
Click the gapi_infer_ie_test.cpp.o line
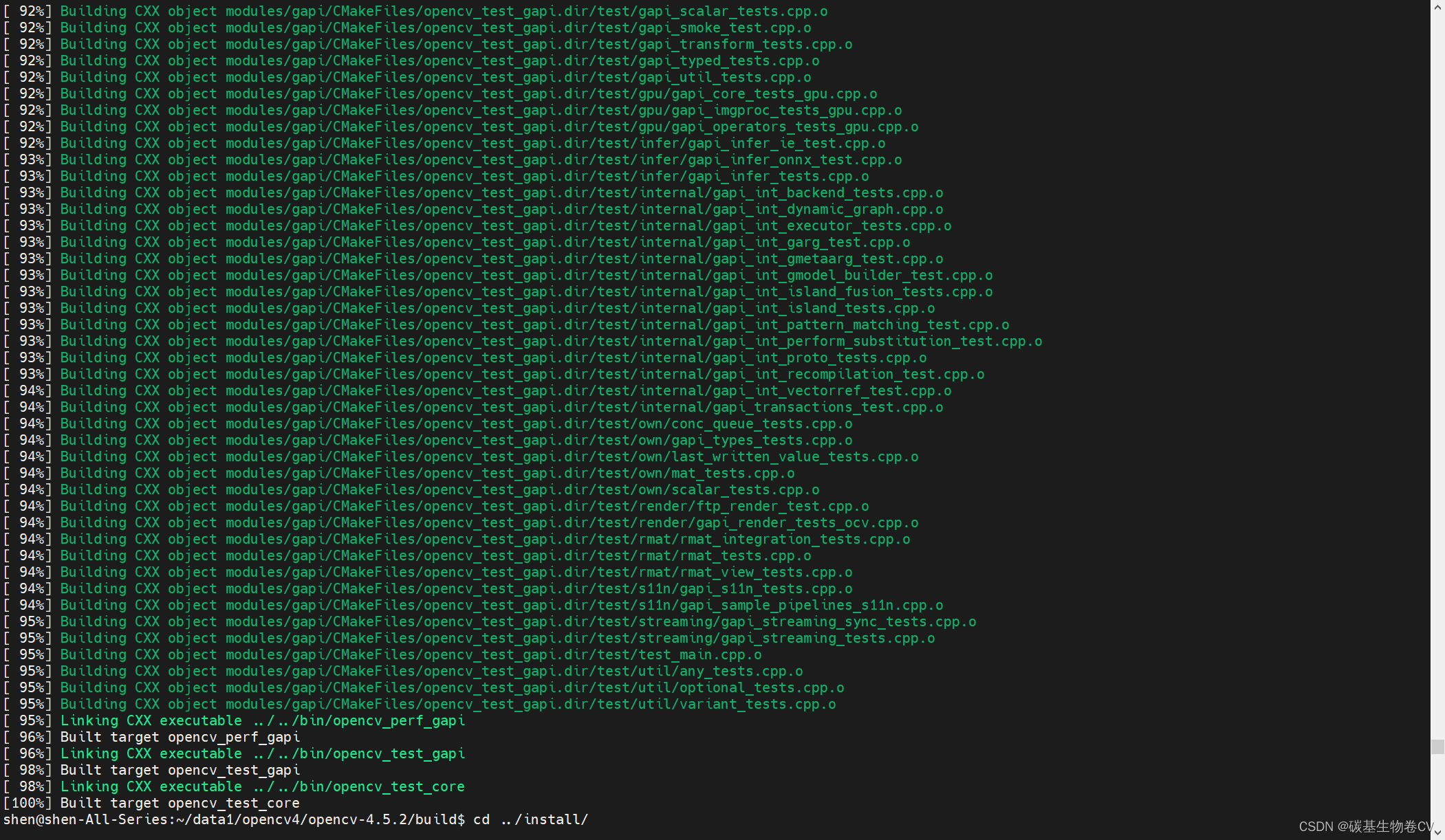[444, 144]
